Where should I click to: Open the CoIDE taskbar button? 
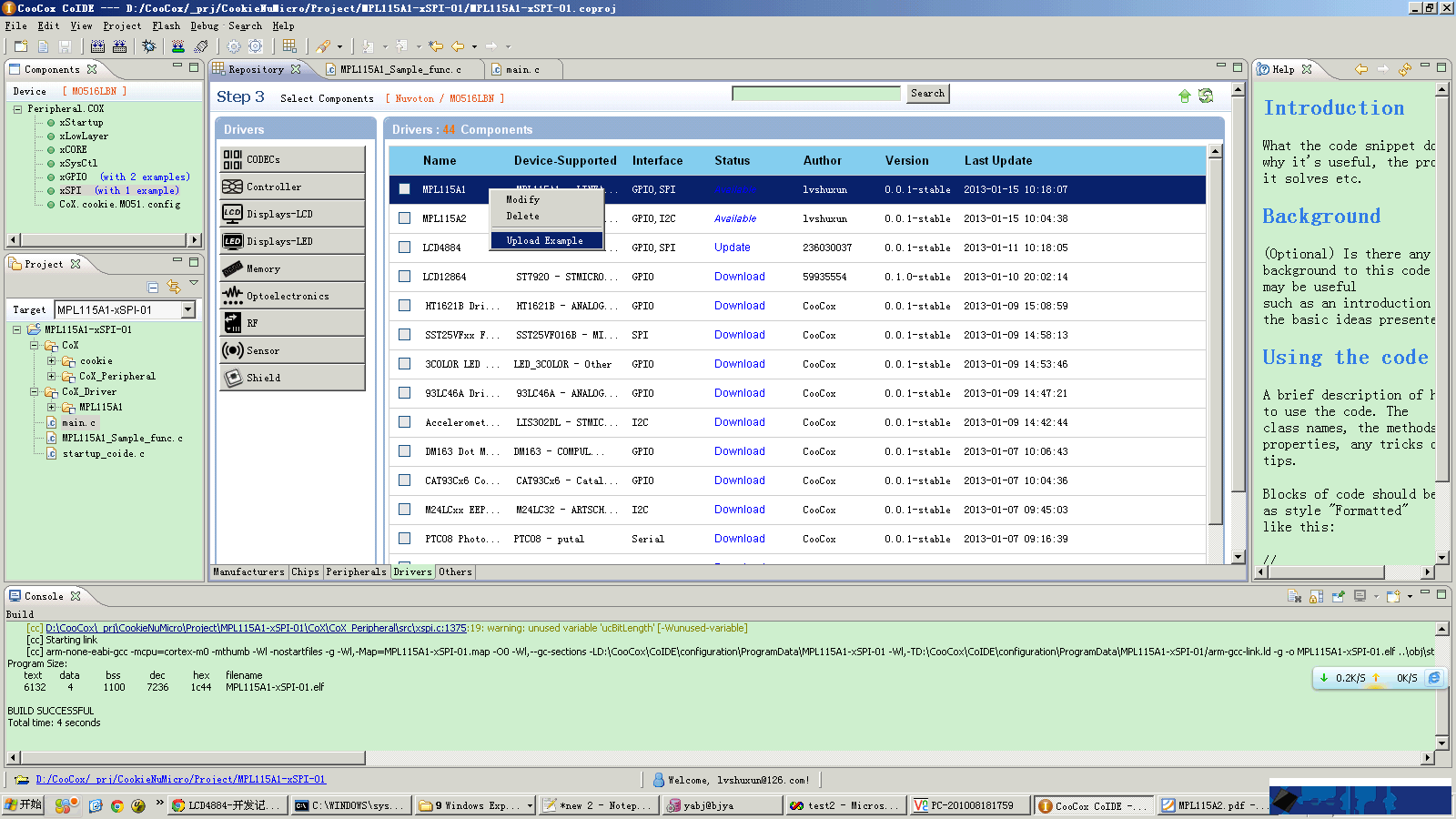(1094, 805)
